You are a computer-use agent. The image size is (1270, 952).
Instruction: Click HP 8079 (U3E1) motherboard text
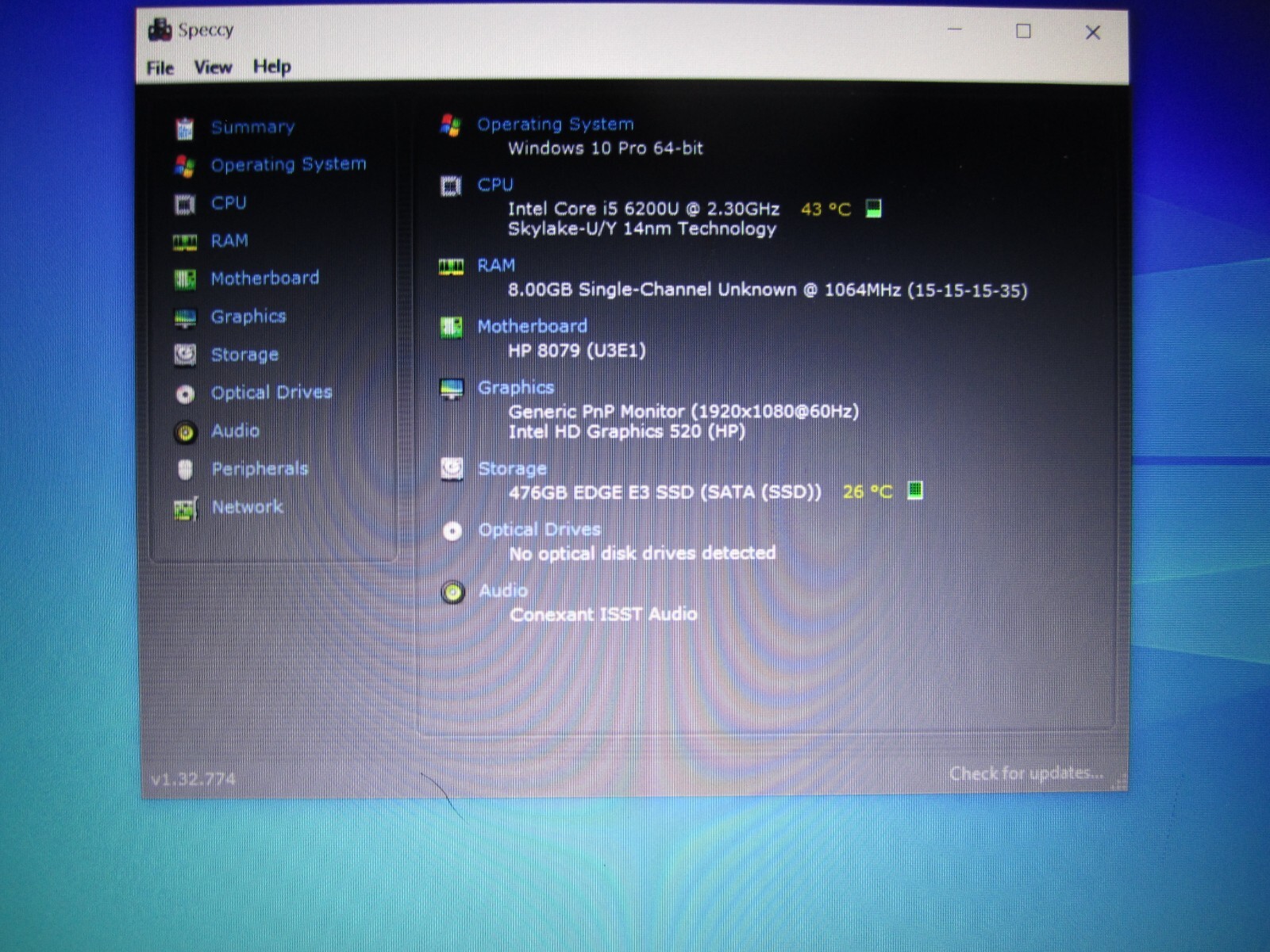577,350
